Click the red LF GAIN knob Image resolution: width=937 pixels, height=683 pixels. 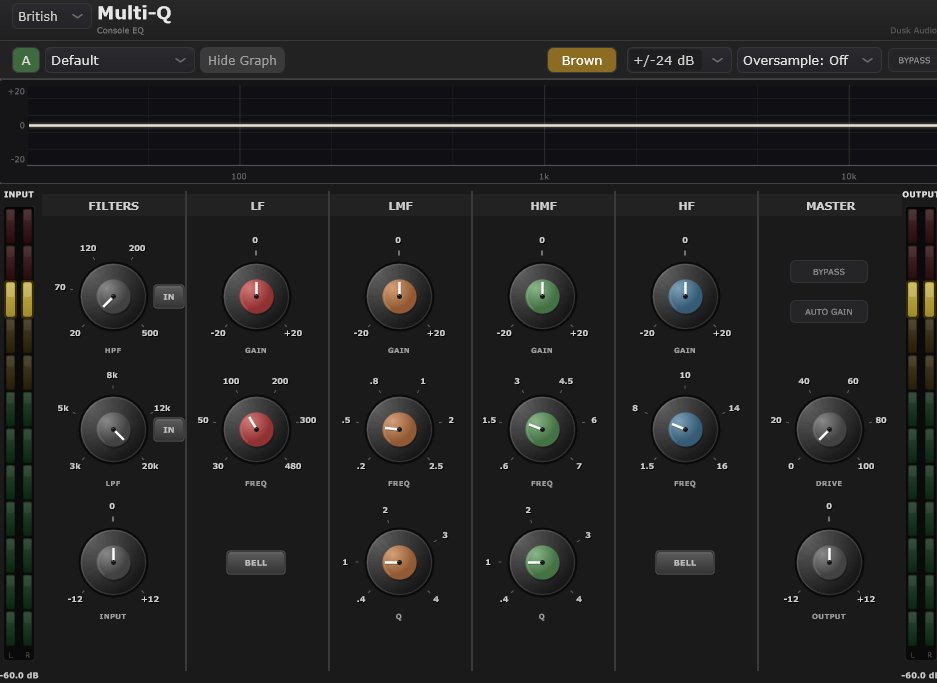click(x=256, y=296)
